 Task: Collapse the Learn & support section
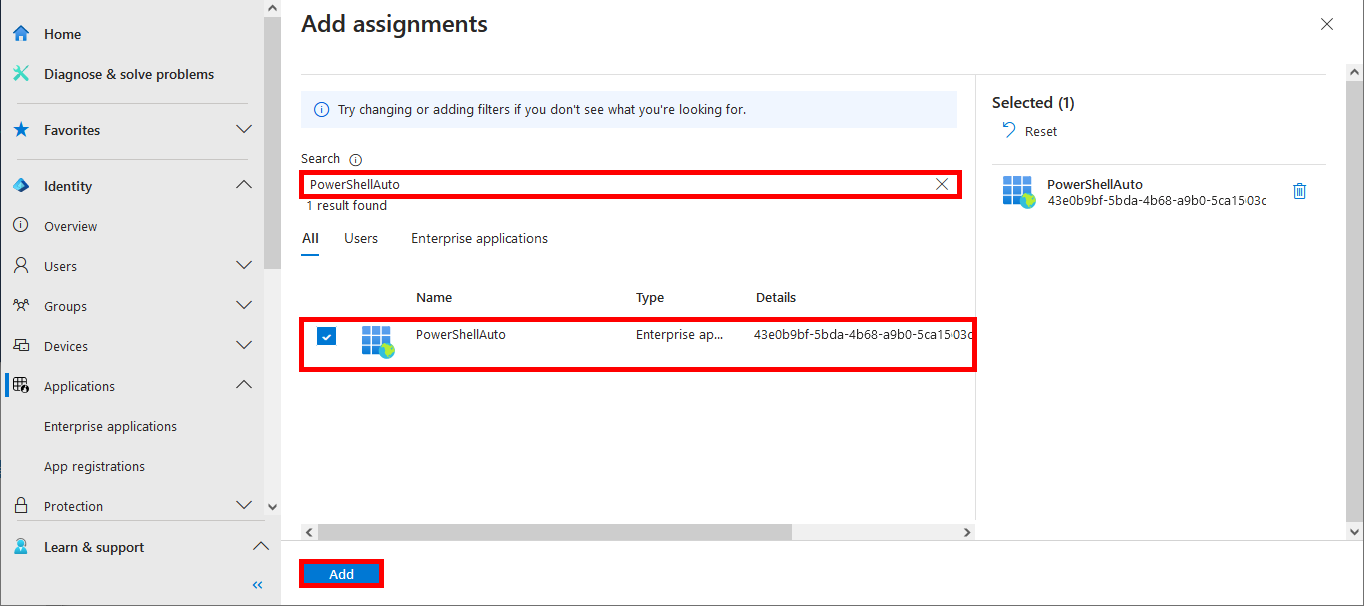[261, 546]
